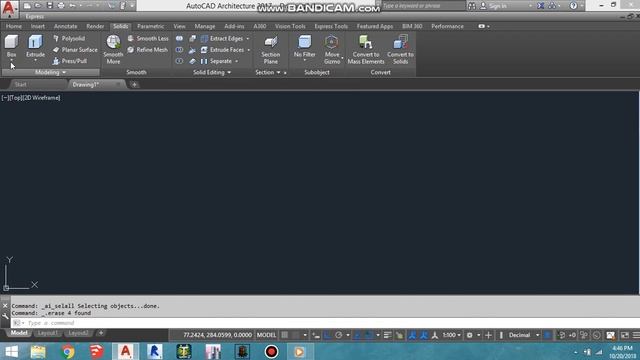Toggle MODEL space button in status bar
The width and height of the screenshot is (640, 360).
(266, 335)
